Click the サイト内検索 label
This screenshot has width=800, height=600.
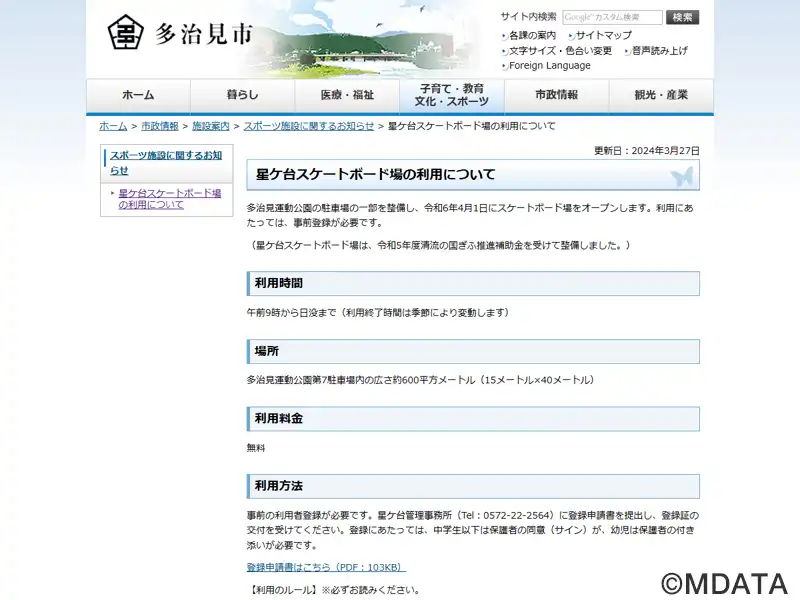[529, 17]
